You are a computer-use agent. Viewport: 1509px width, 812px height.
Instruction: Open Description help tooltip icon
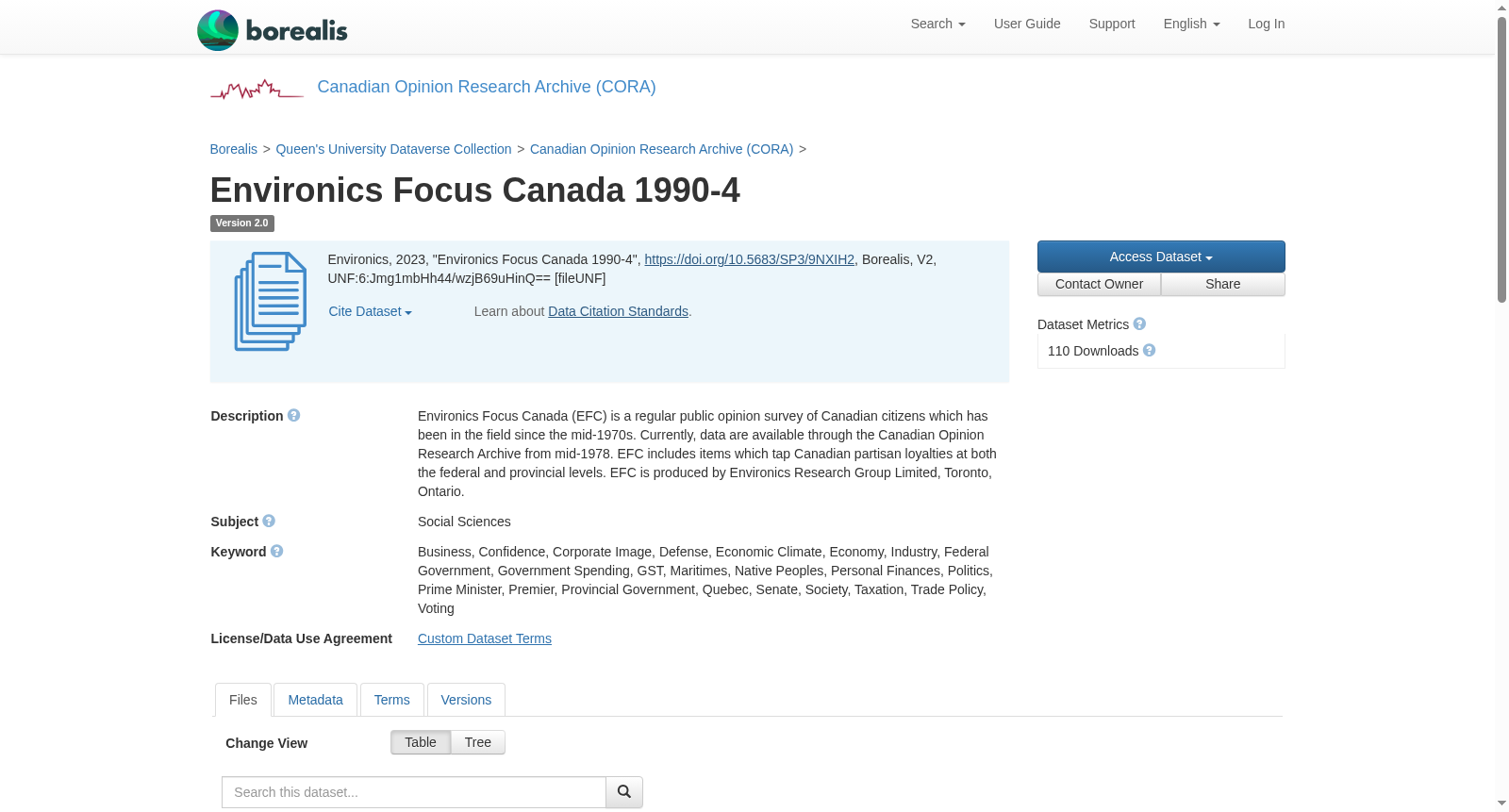pos(294,416)
